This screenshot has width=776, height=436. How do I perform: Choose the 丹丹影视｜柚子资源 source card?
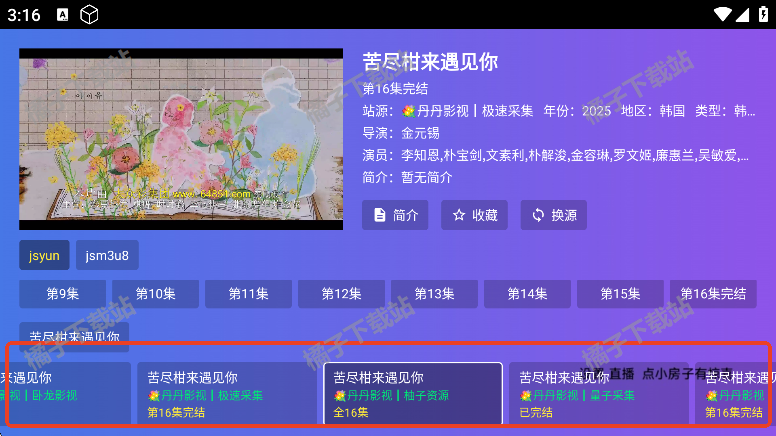click(413, 393)
